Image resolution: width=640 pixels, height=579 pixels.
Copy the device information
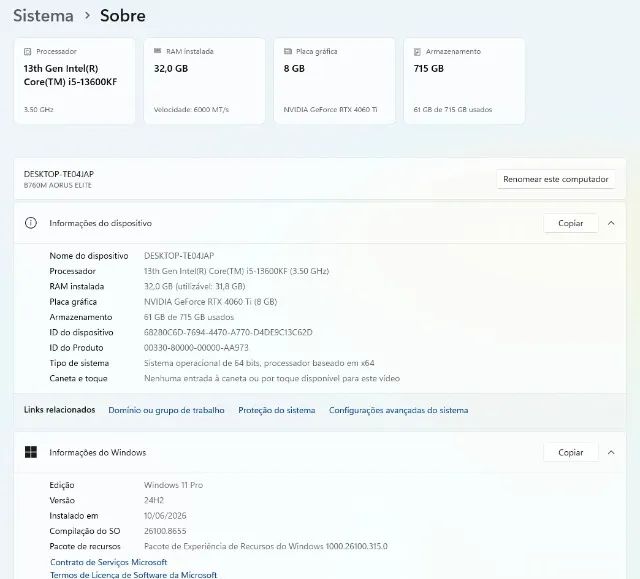tap(571, 223)
